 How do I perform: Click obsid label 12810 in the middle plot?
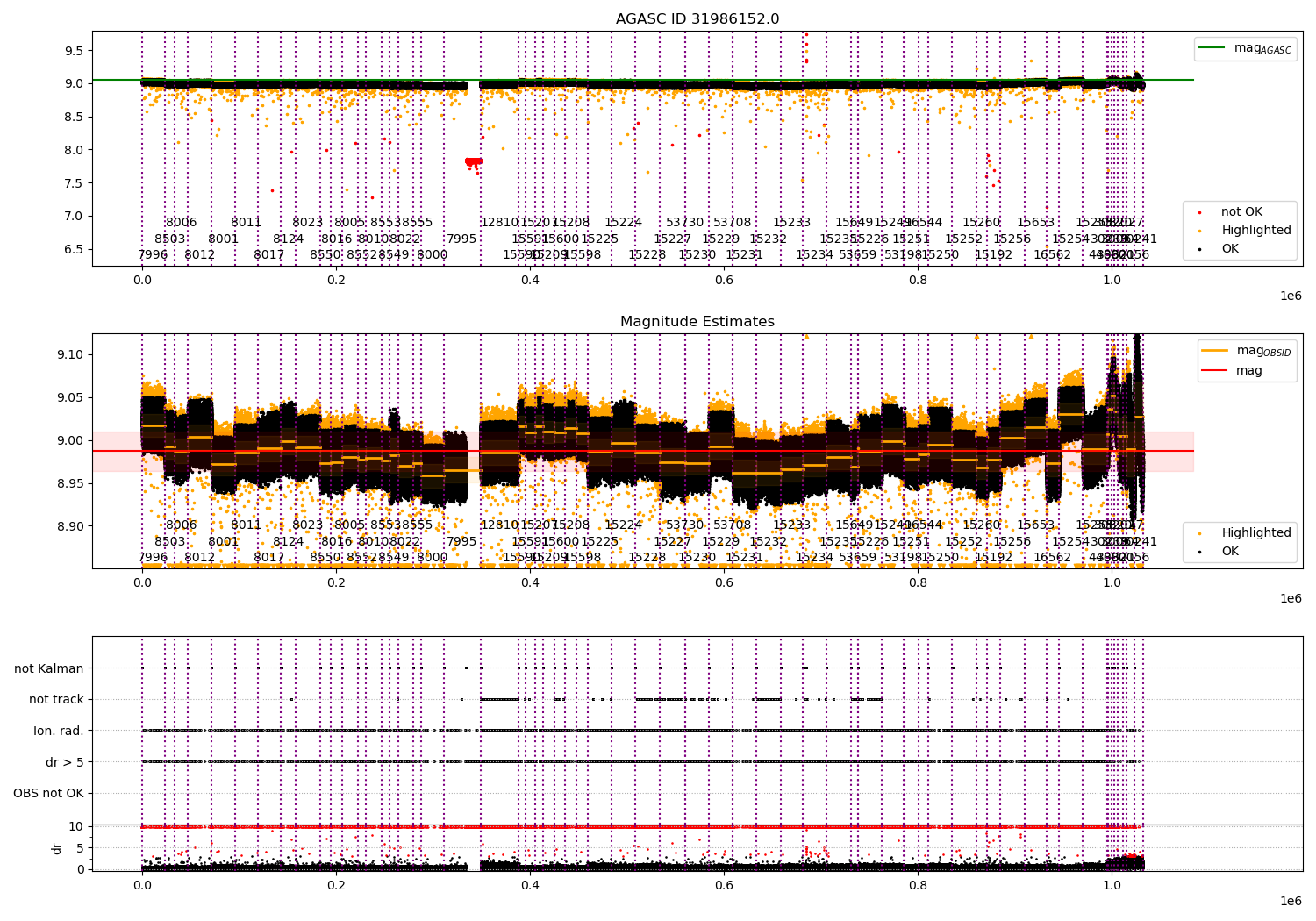point(499,525)
